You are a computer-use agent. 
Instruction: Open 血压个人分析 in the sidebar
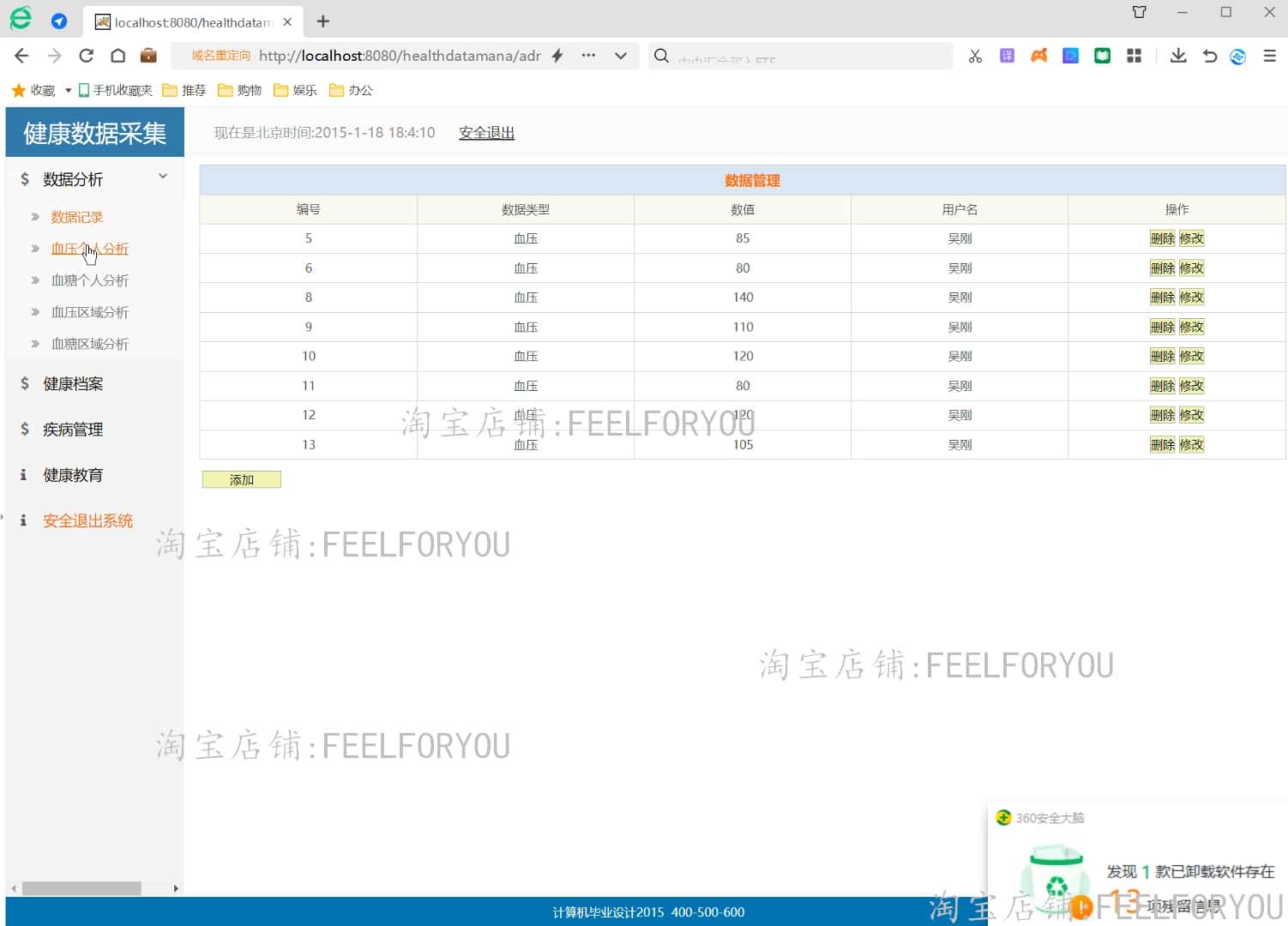click(89, 249)
